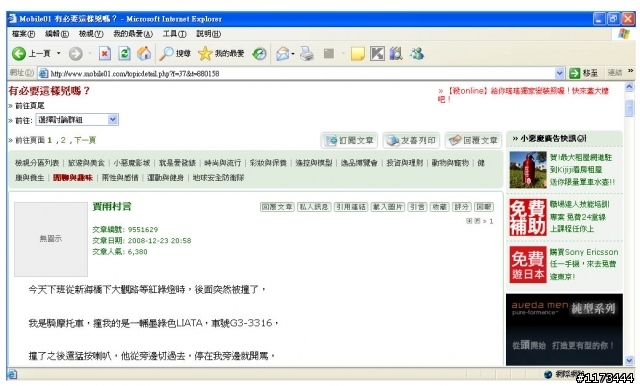Open the red 閒聊與趣味 category link
640x386 pixels.
click(73, 178)
